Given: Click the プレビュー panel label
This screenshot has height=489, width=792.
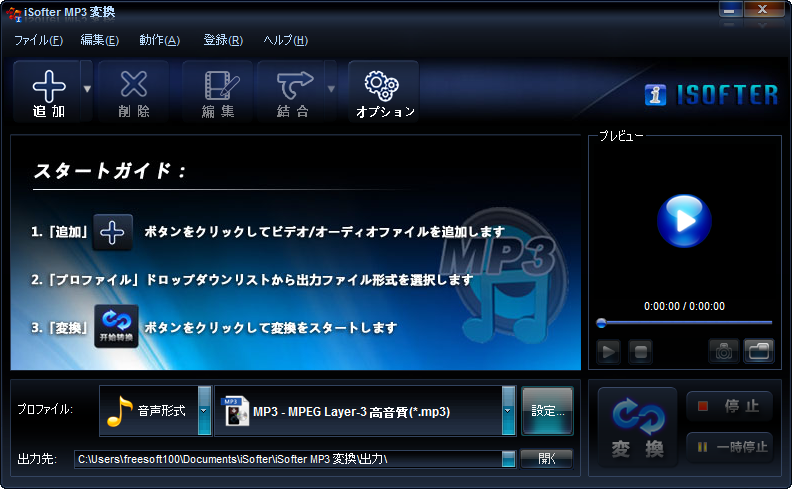Looking at the screenshot, I should point(621,136).
